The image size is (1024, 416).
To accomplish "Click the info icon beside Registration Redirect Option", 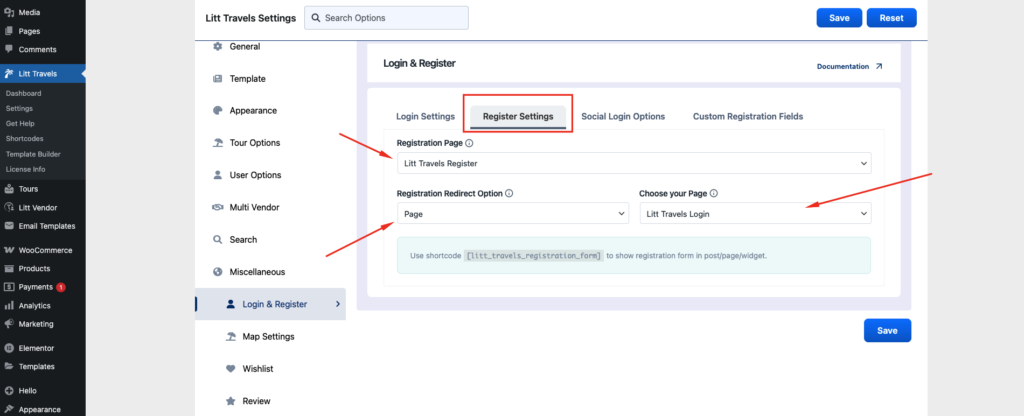I will [x=509, y=194].
